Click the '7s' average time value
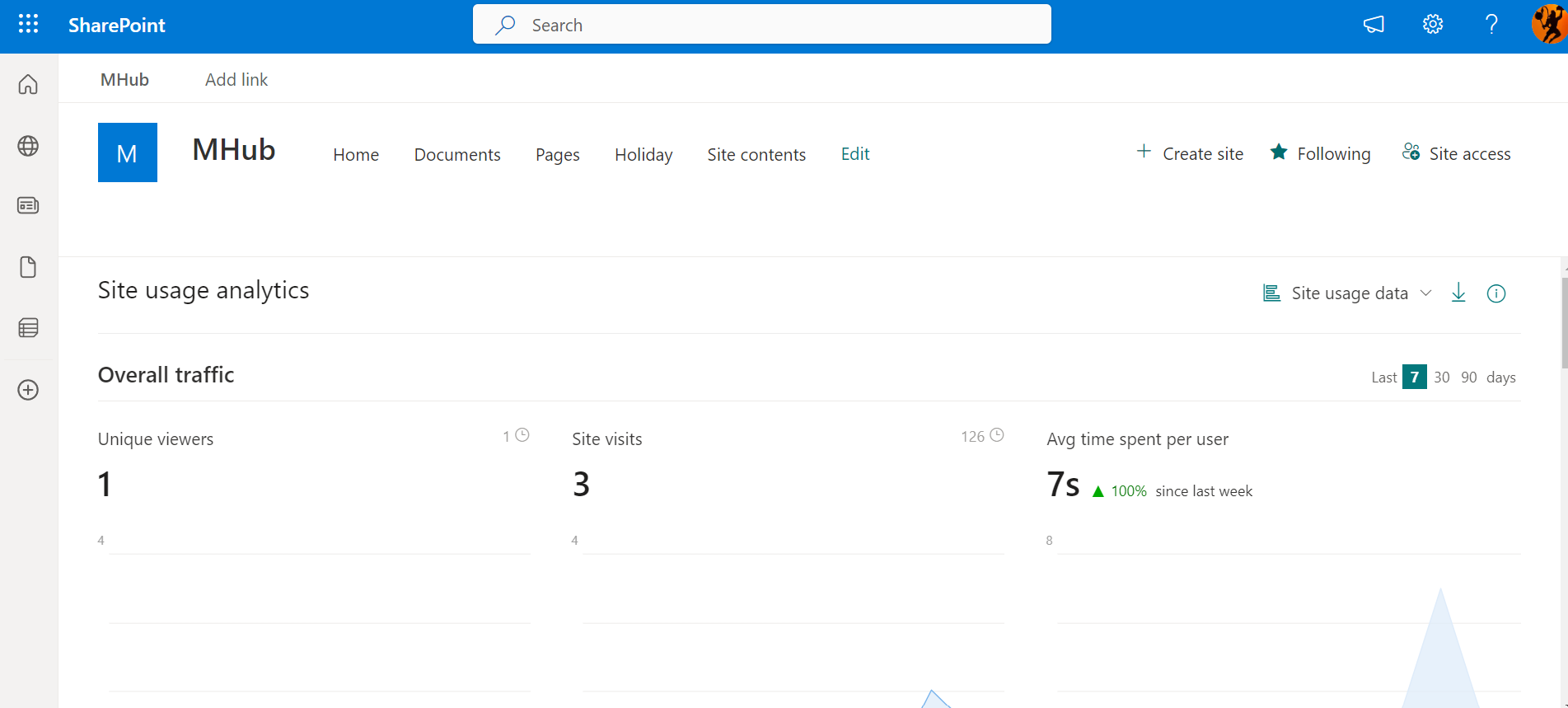The width and height of the screenshot is (1568, 708). (1063, 484)
